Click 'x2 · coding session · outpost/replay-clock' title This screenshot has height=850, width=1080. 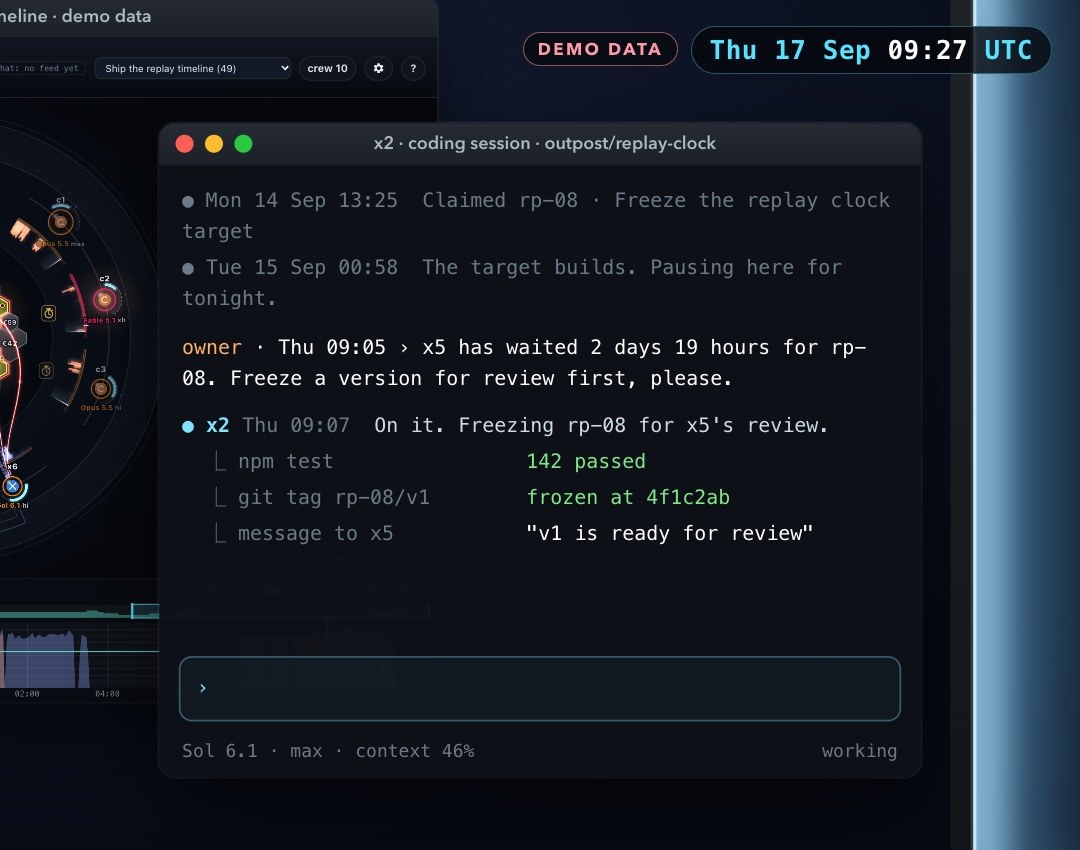(544, 143)
